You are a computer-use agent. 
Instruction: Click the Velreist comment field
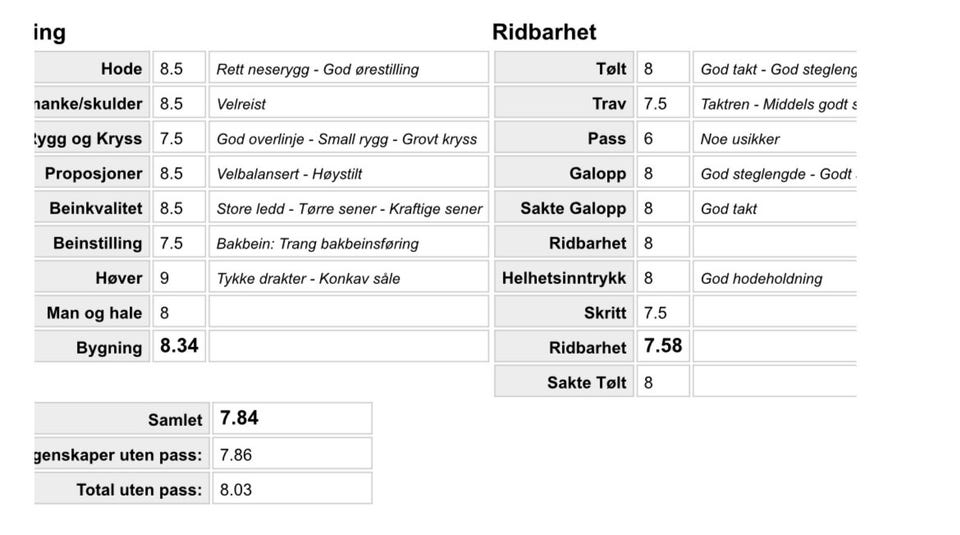click(x=348, y=104)
